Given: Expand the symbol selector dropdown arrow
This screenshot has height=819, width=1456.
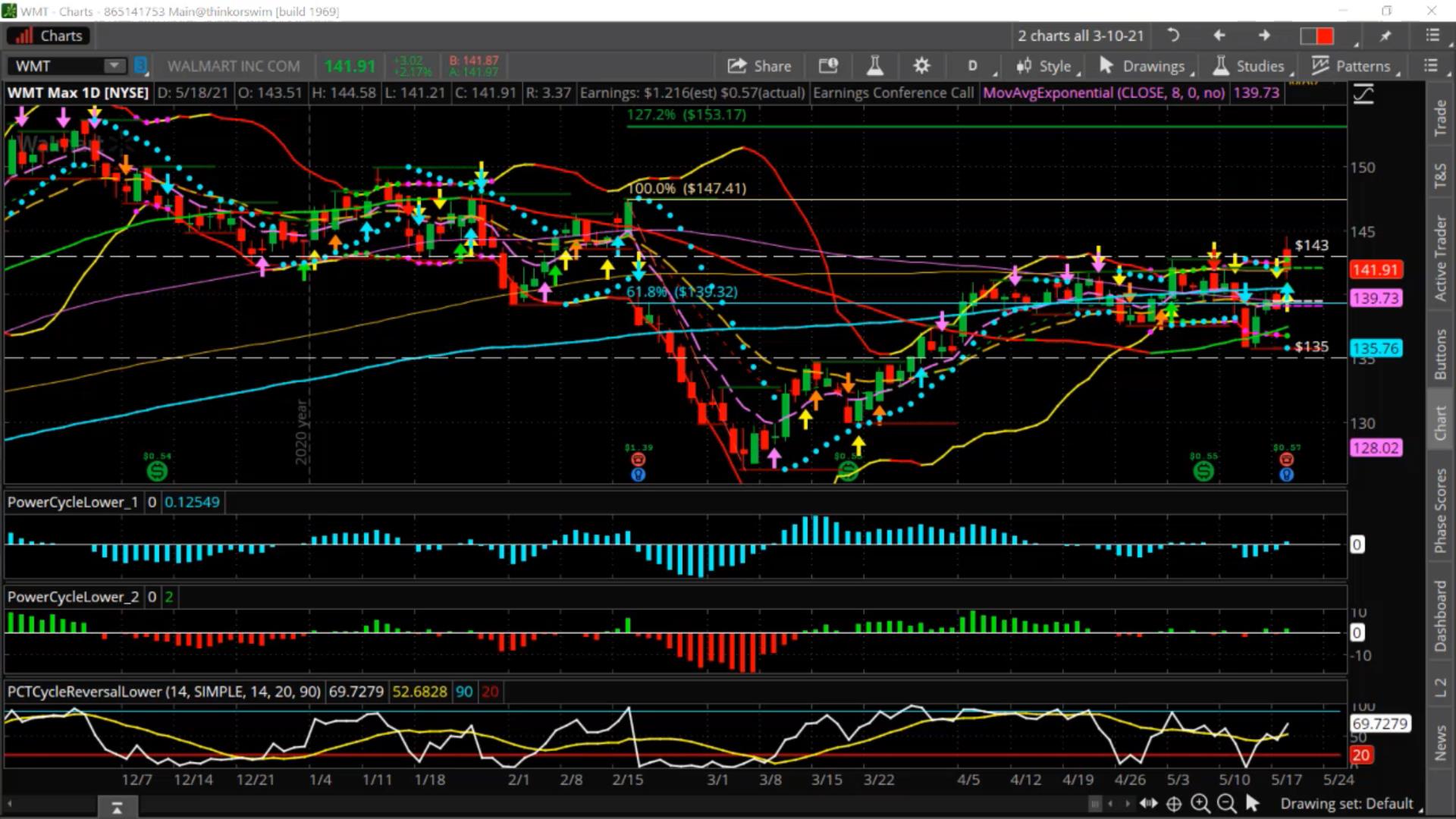Looking at the screenshot, I should tap(115, 66).
